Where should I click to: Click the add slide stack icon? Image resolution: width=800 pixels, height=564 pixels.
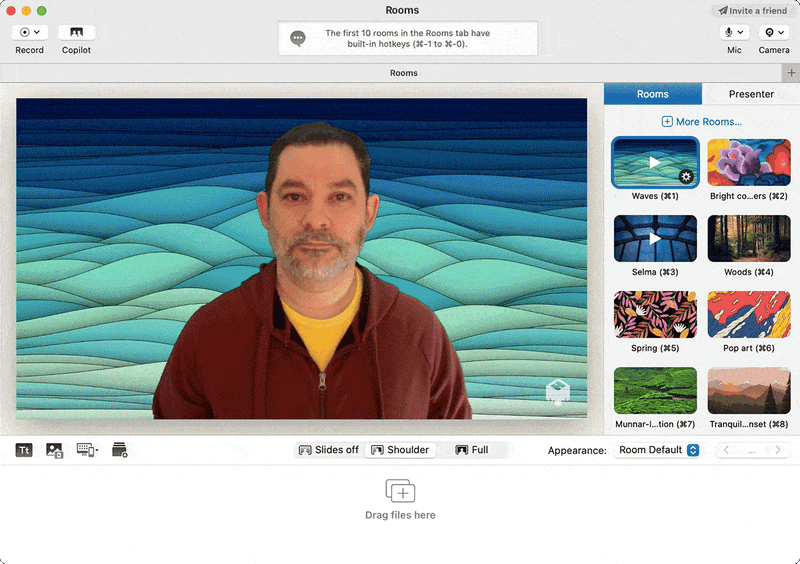coord(120,450)
